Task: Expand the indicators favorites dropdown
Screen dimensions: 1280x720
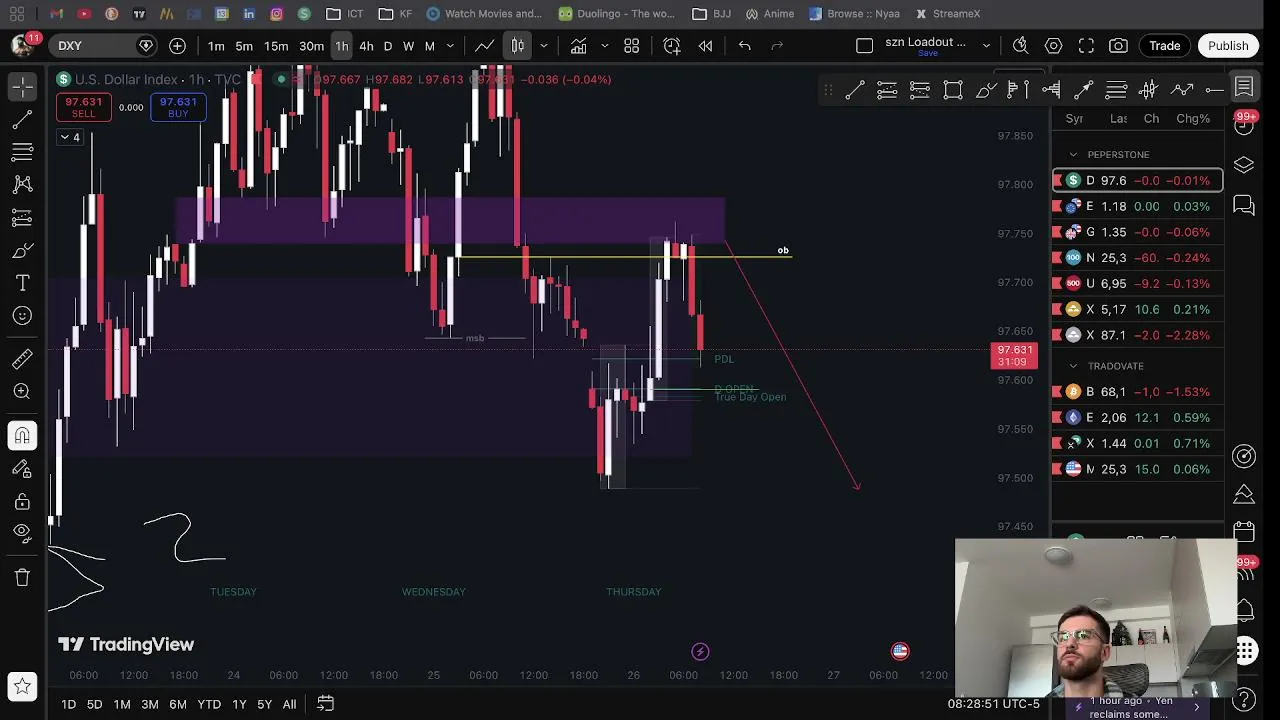Action: click(x=604, y=46)
